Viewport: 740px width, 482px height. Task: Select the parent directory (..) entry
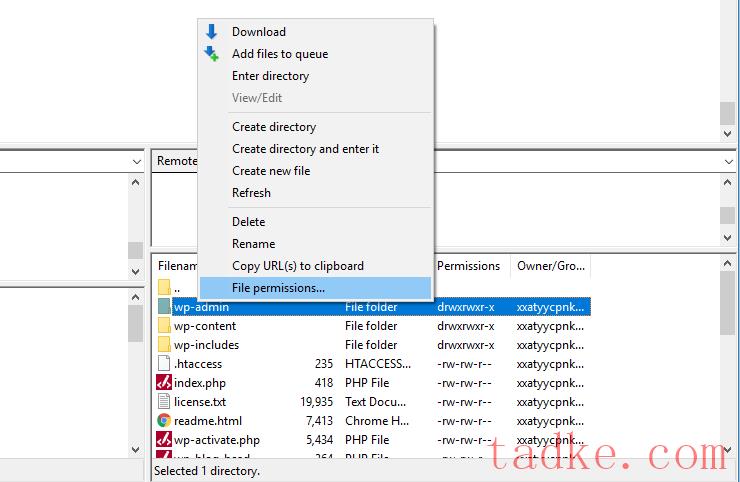(177, 289)
